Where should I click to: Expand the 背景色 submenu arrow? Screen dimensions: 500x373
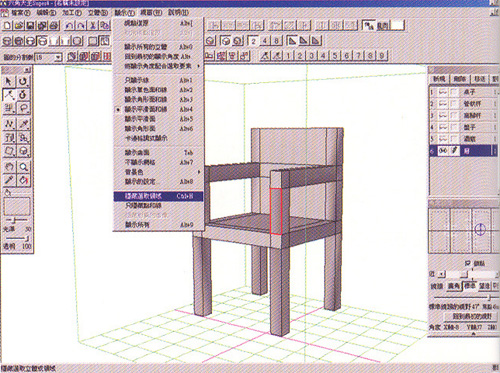coord(199,172)
